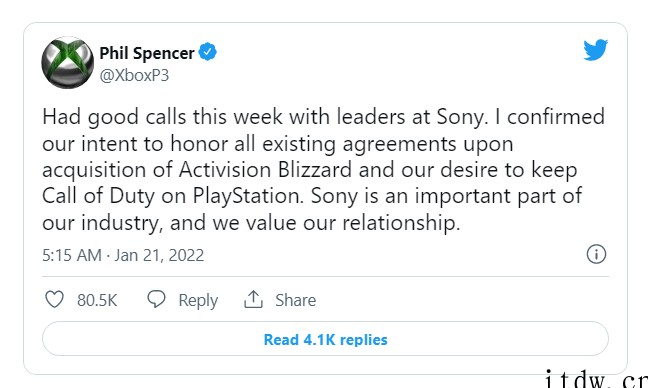The width and height of the screenshot is (648, 388).
Task: Click the speech bubble reply icon
Action: [x=156, y=299]
